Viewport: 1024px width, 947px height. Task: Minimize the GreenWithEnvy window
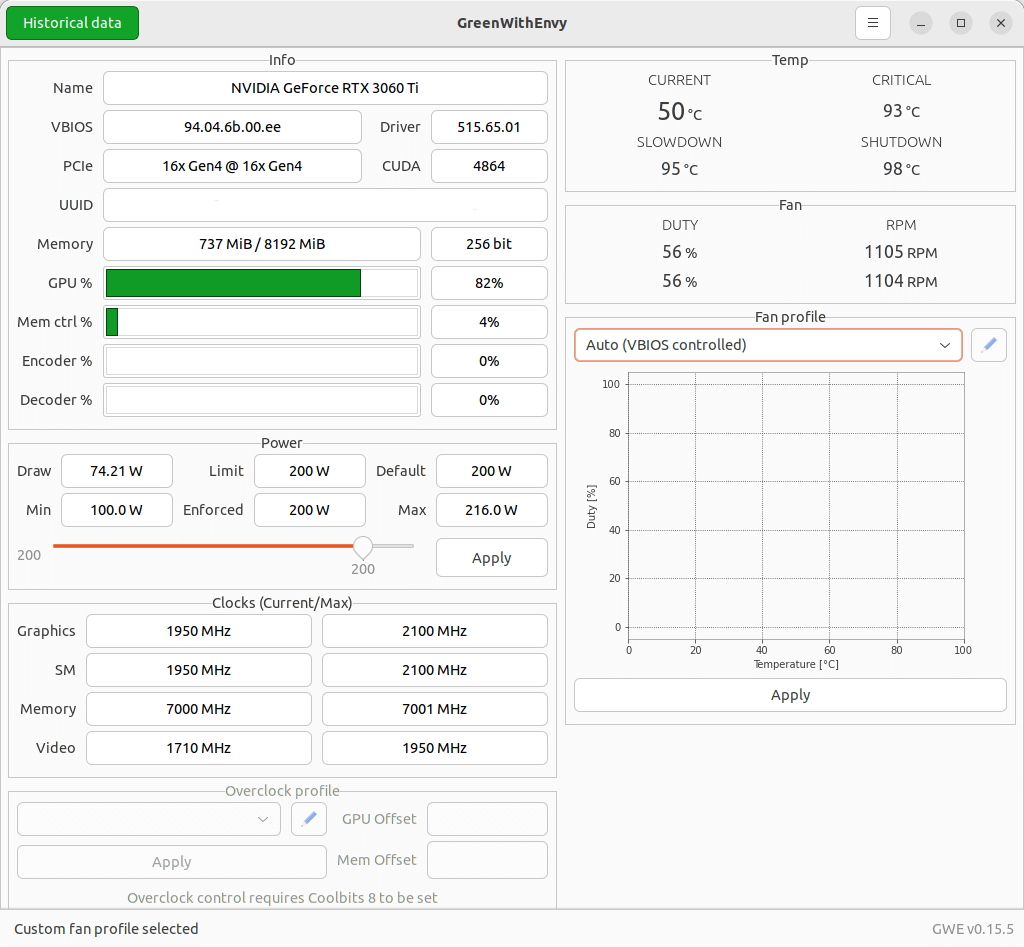921,24
